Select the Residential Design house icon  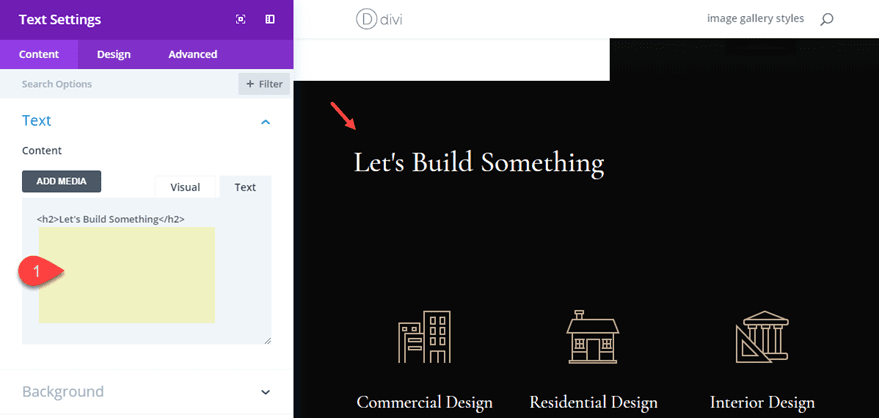[593, 337]
